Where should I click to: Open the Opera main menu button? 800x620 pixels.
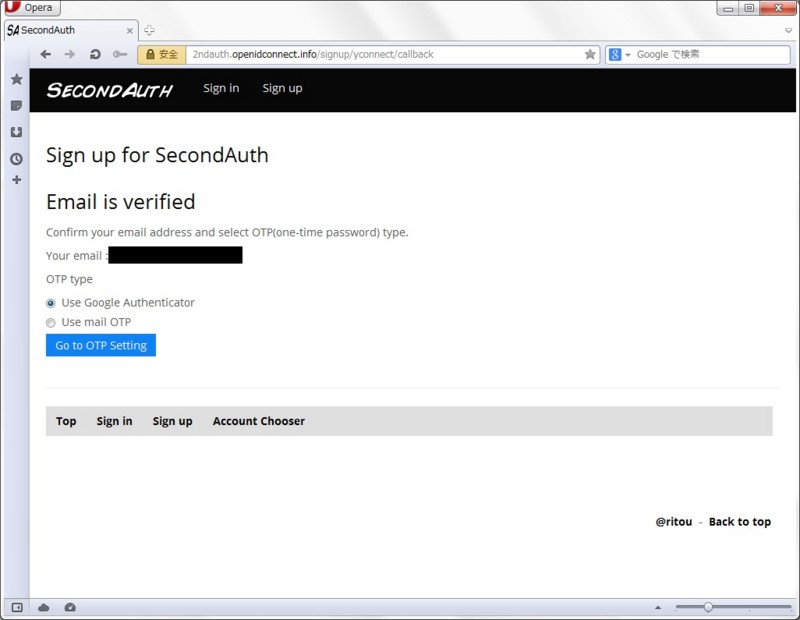pyautogui.click(x=31, y=8)
